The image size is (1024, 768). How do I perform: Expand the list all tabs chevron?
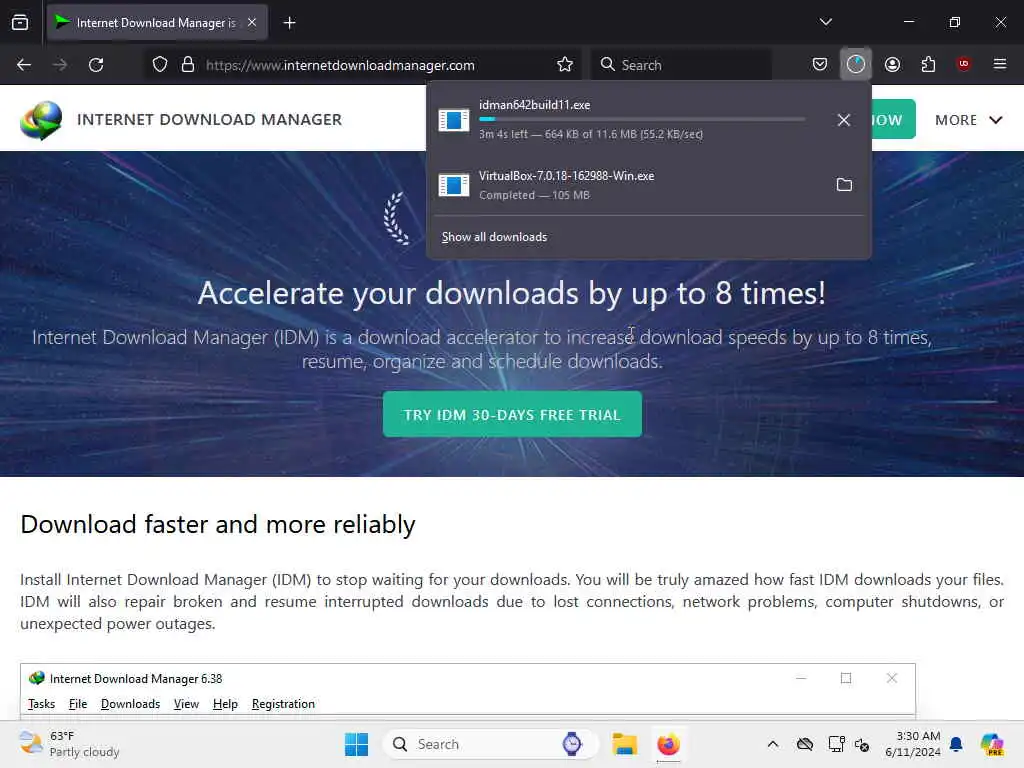click(x=825, y=22)
